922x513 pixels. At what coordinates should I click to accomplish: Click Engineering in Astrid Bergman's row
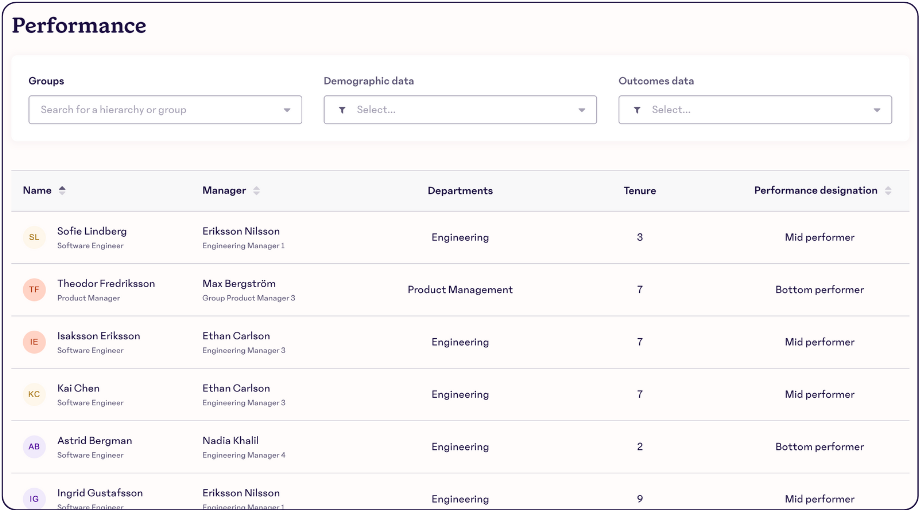pyautogui.click(x=460, y=447)
